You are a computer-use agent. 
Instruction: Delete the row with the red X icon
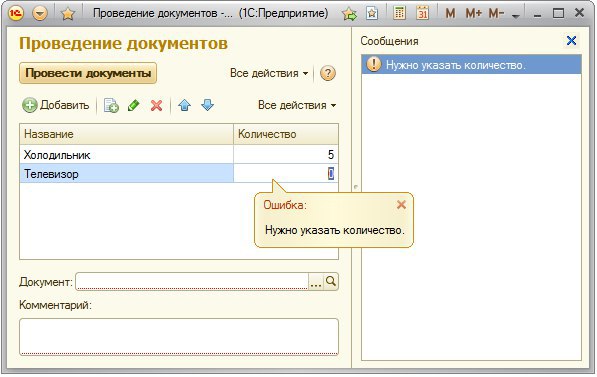click(x=156, y=105)
